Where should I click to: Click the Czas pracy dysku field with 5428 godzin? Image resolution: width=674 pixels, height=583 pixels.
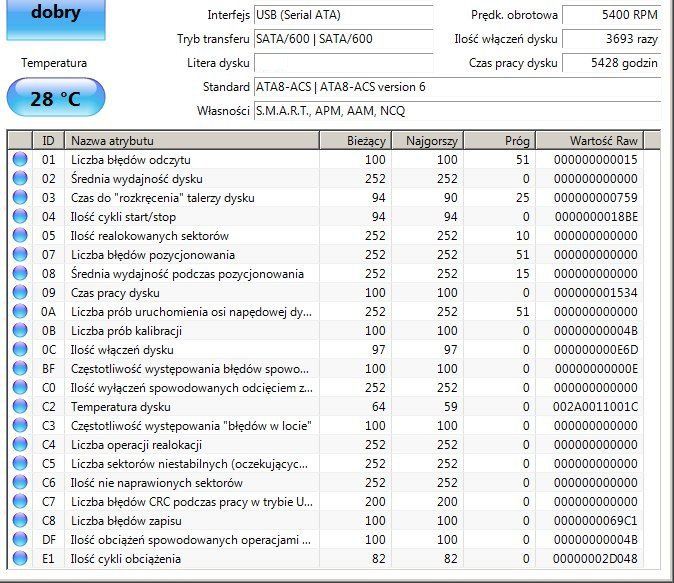[612, 63]
